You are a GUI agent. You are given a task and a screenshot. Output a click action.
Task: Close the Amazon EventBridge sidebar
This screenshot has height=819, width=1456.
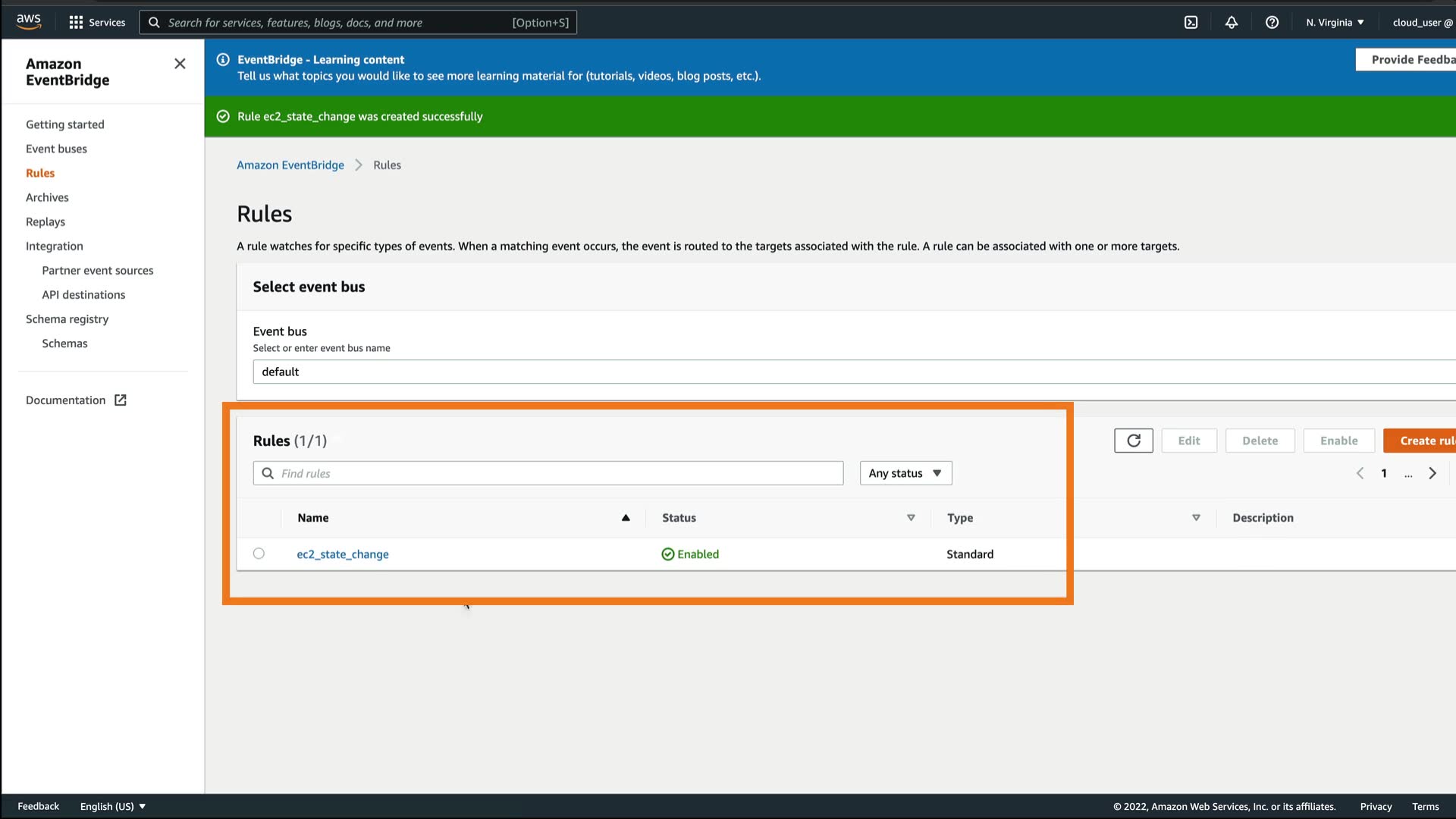click(180, 64)
